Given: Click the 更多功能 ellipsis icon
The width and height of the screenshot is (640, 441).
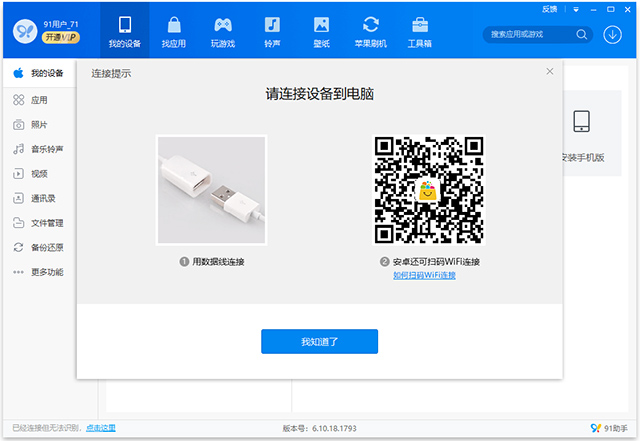Looking at the screenshot, I should 19,272.
